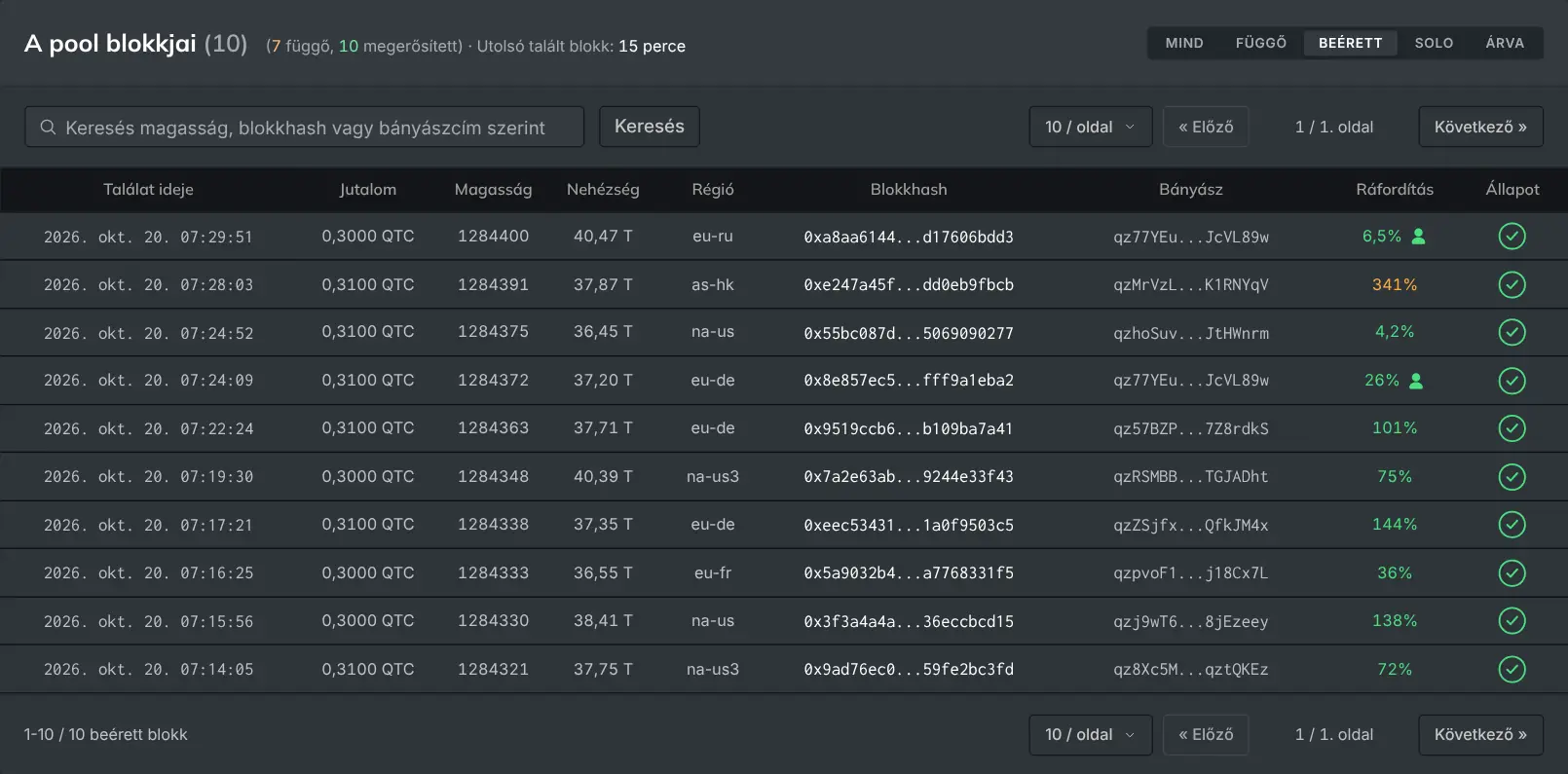The height and width of the screenshot is (774, 1568).
Task: Click blockhash 0xa8aa6144...d17606bdd3
Action: coord(909,237)
